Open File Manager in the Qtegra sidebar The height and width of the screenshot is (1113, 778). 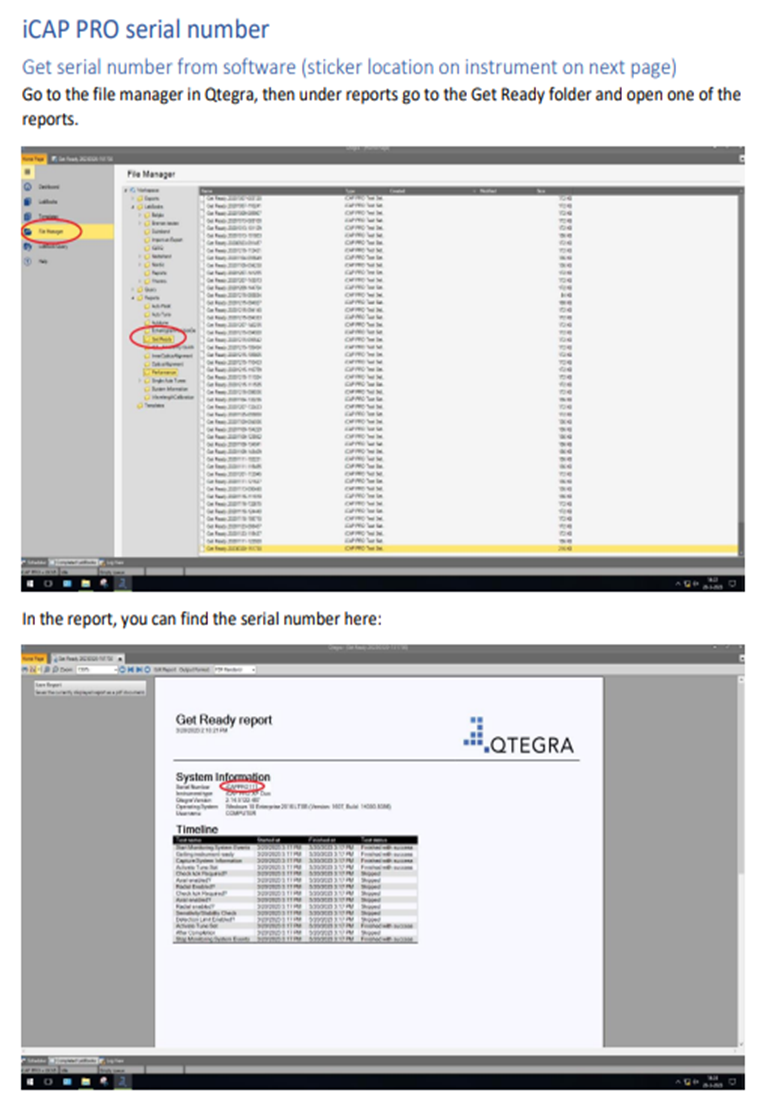46,230
